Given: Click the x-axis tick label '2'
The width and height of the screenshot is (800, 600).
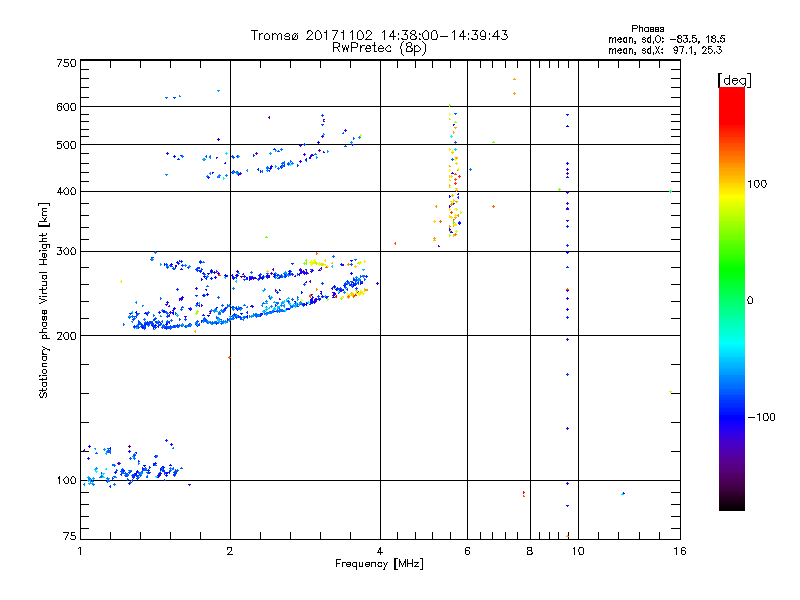Looking at the screenshot, I should coord(230,551).
